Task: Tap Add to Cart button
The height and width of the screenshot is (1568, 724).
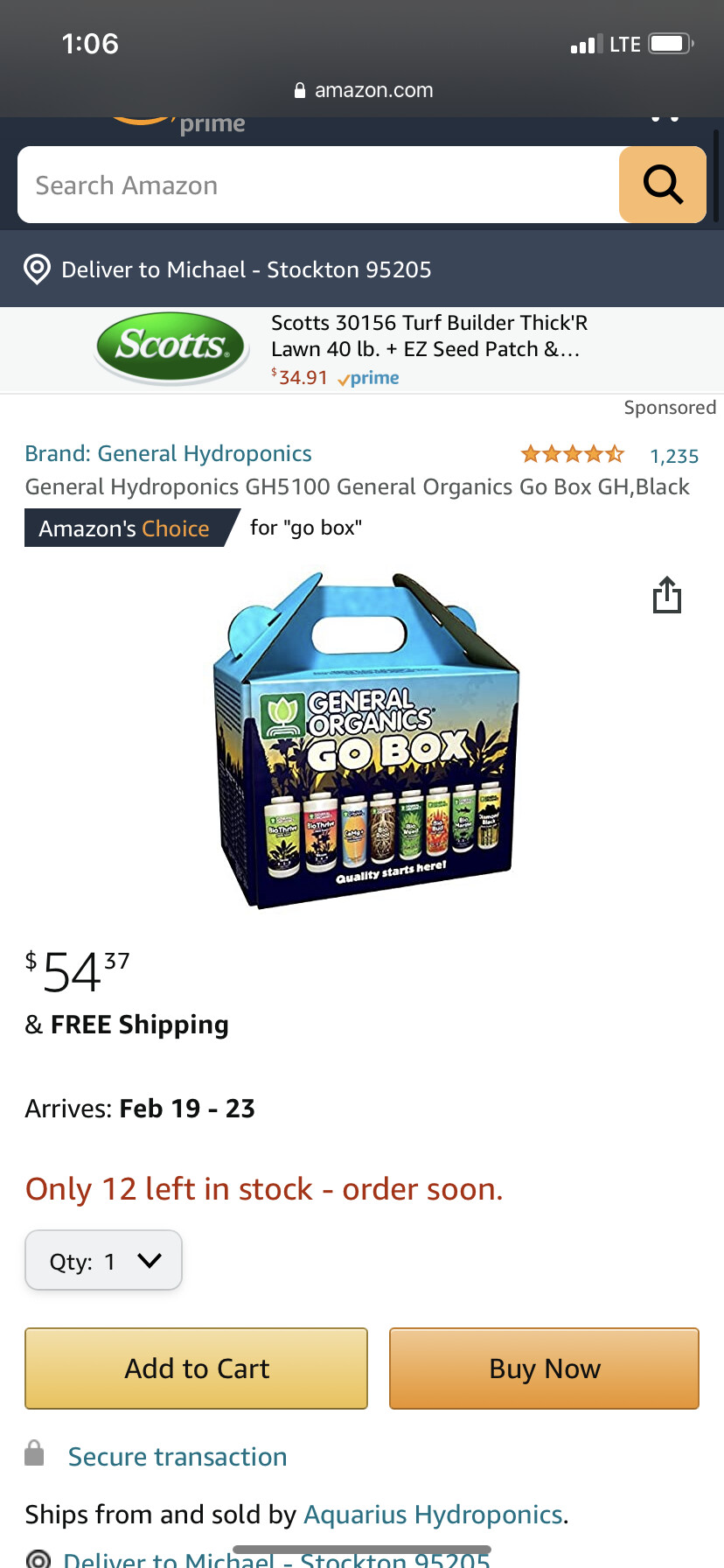Action: (x=197, y=1368)
